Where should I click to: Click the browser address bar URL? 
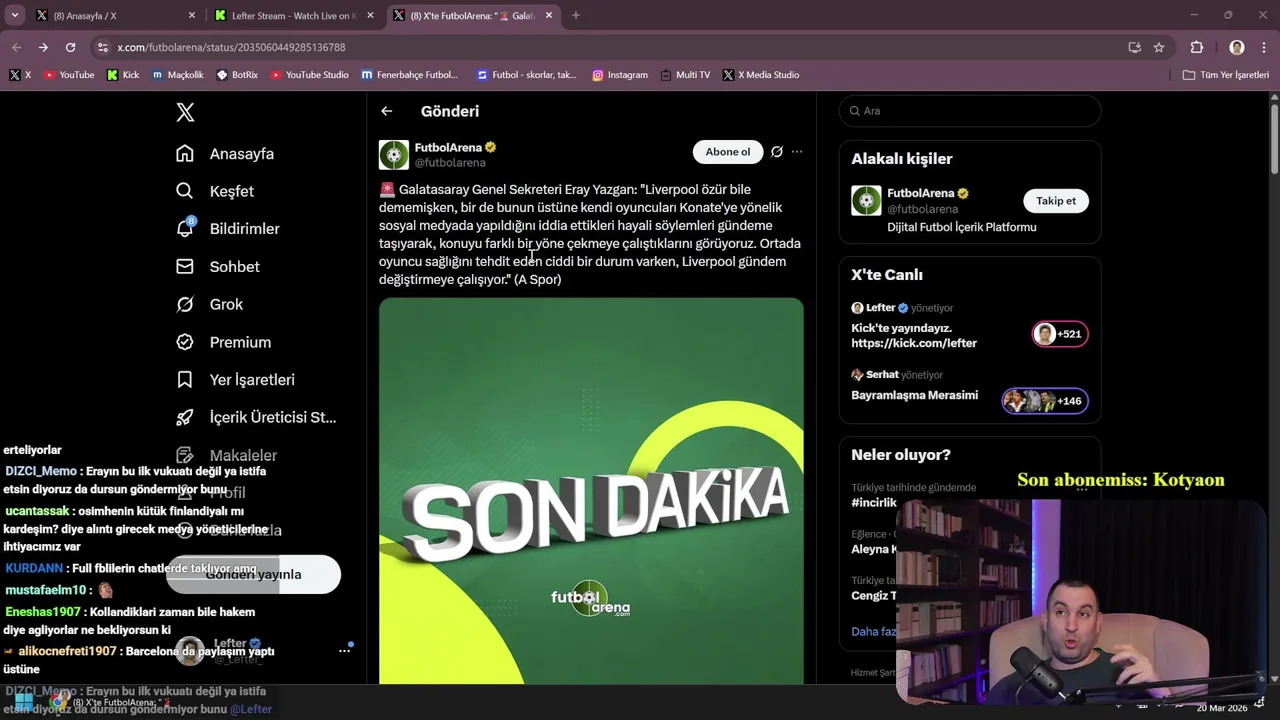pyautogui.click(x=231, y=47)
